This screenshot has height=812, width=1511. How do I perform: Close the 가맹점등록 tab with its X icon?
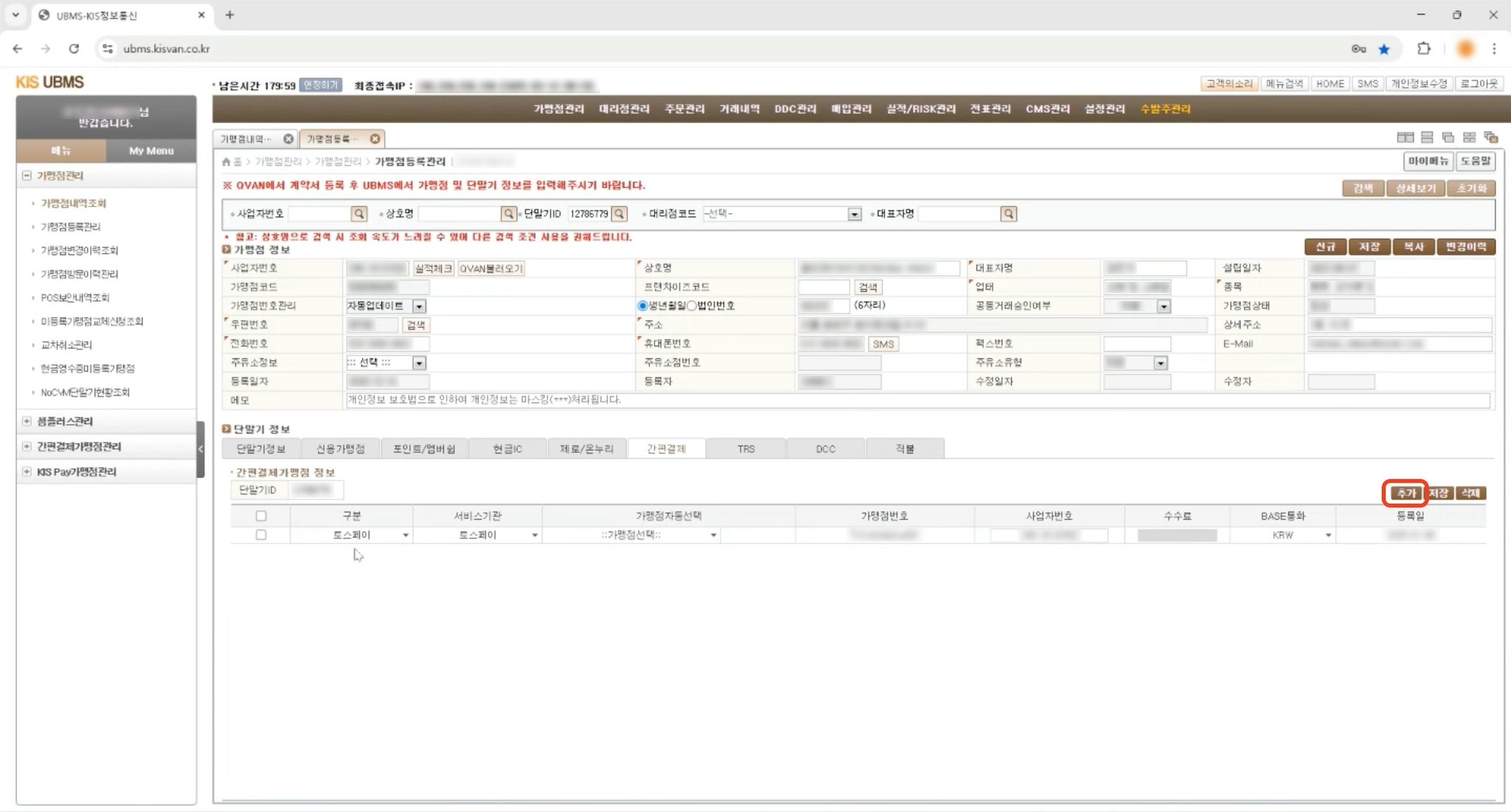(x=375, y=139)
